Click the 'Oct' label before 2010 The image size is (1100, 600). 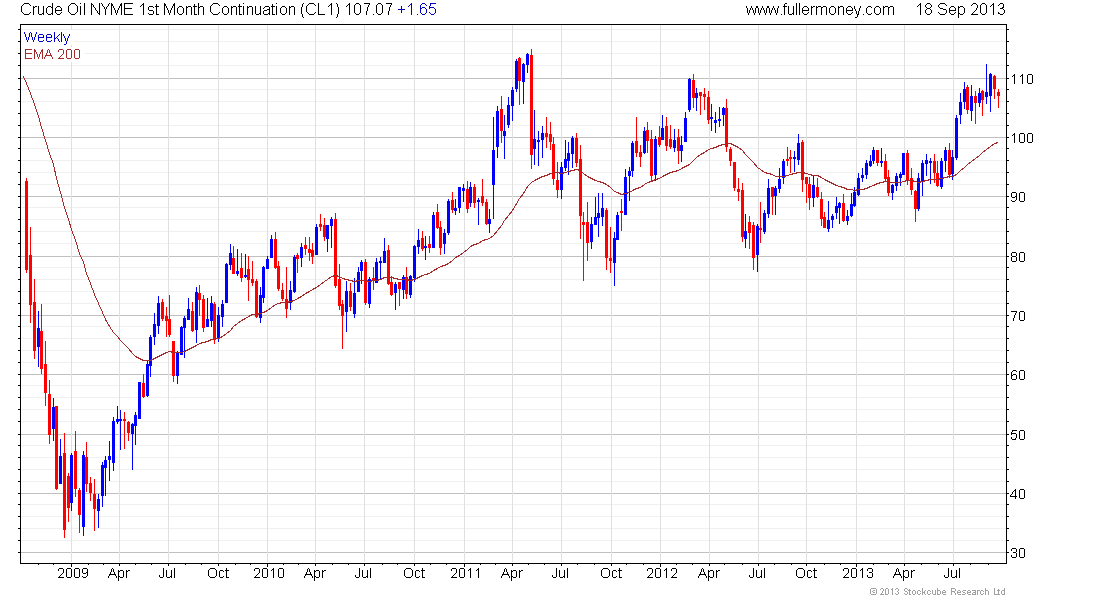point(217,573)
